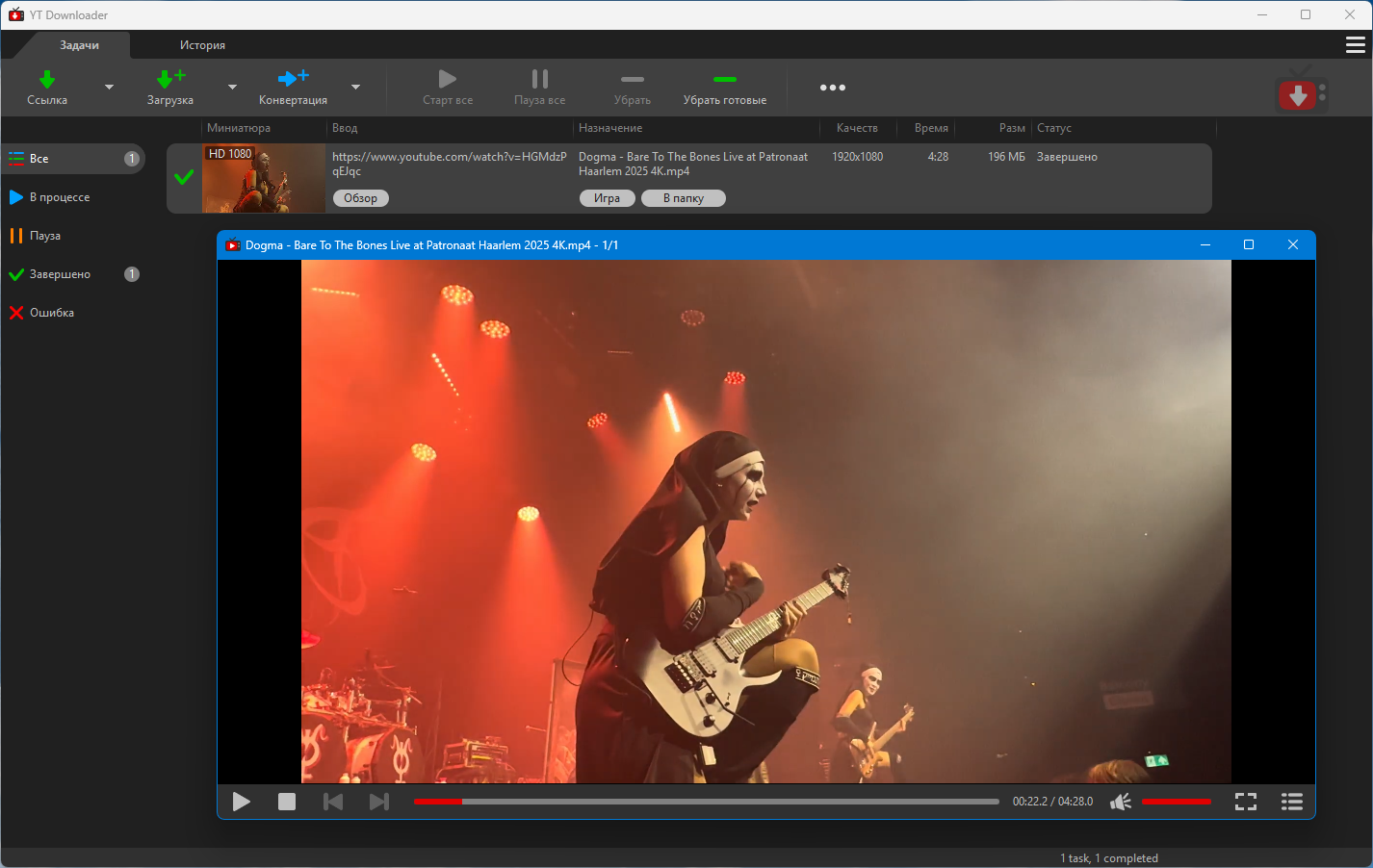Open the hamburger menu in top right

click(x=1355, y=45)
